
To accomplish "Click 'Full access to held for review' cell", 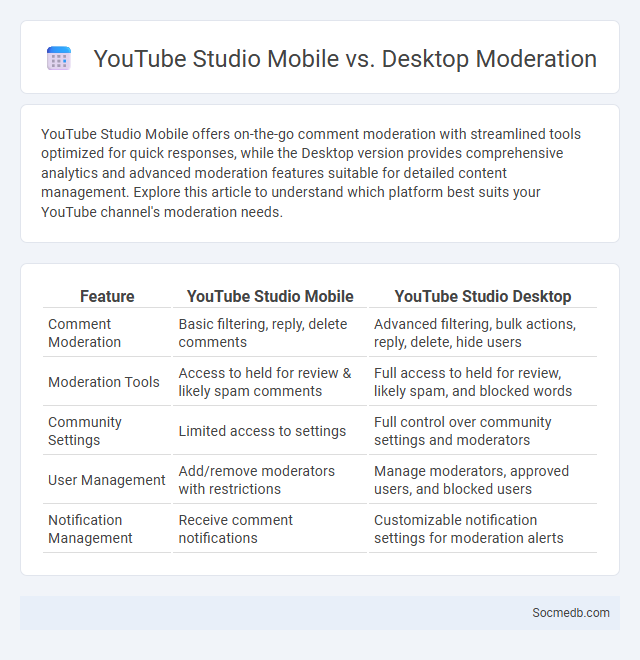I will [x=483, y=382].
